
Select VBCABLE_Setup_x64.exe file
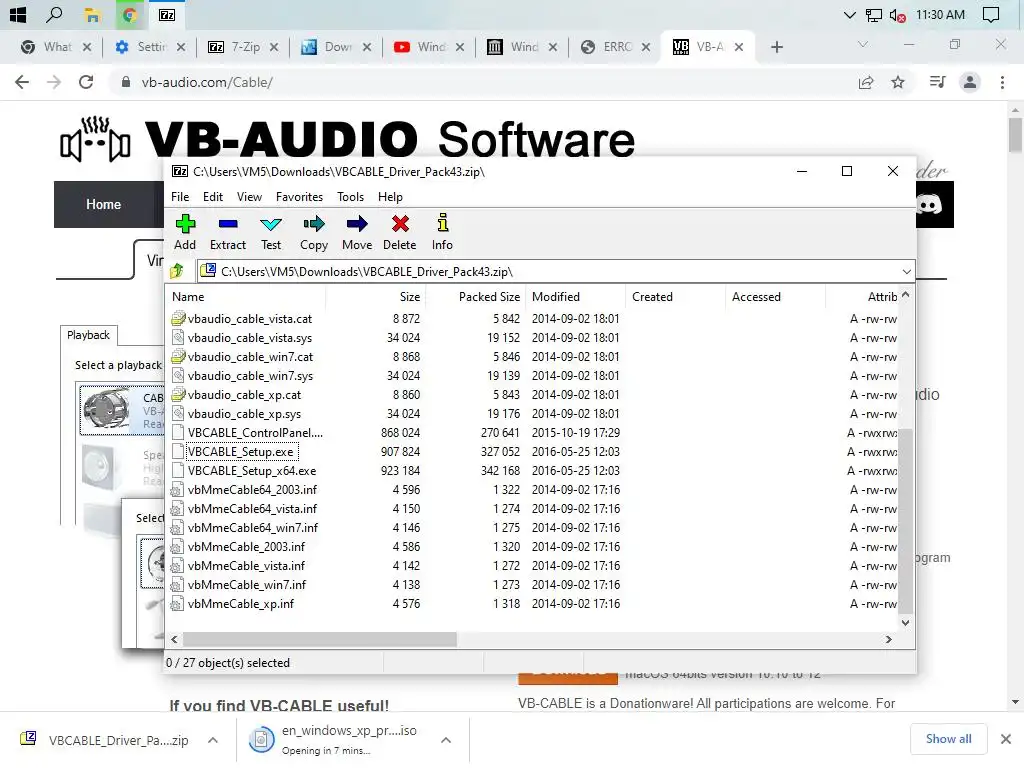(251, 470)
